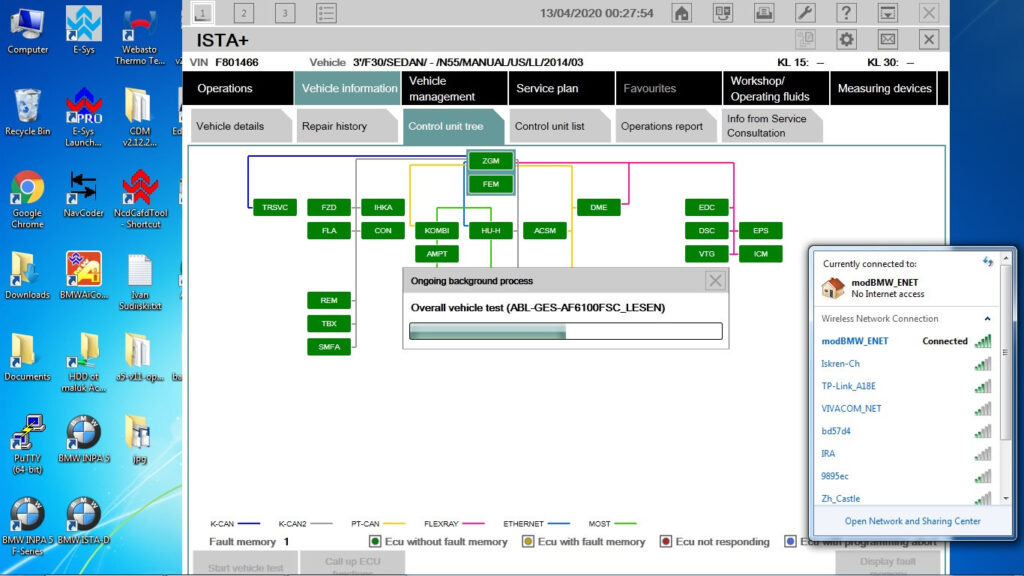The height and width of the screenshot is (576, 1024).
Task: Click the envelope feedback icon
Action: point(888,40)
